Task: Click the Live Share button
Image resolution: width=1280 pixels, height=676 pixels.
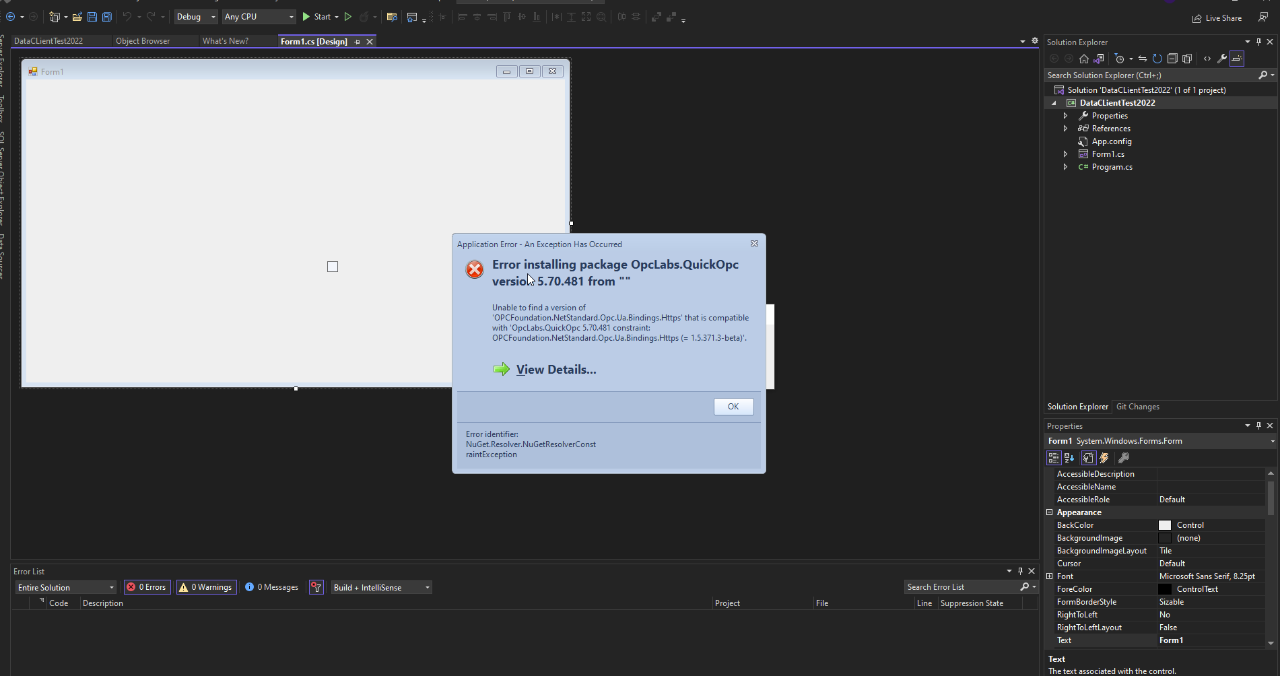Action: (x=1217, y=18)
